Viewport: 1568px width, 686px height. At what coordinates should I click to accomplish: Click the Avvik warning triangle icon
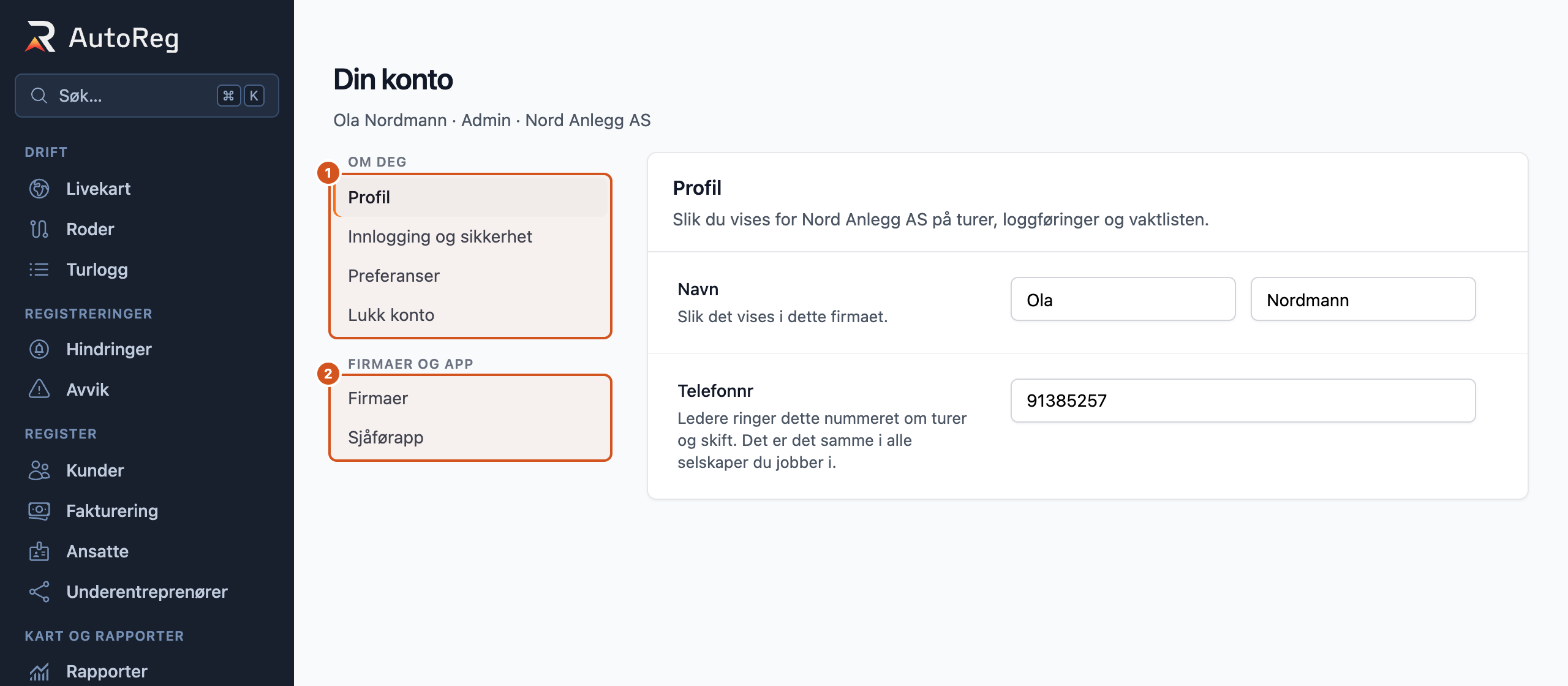coord(39,390)
